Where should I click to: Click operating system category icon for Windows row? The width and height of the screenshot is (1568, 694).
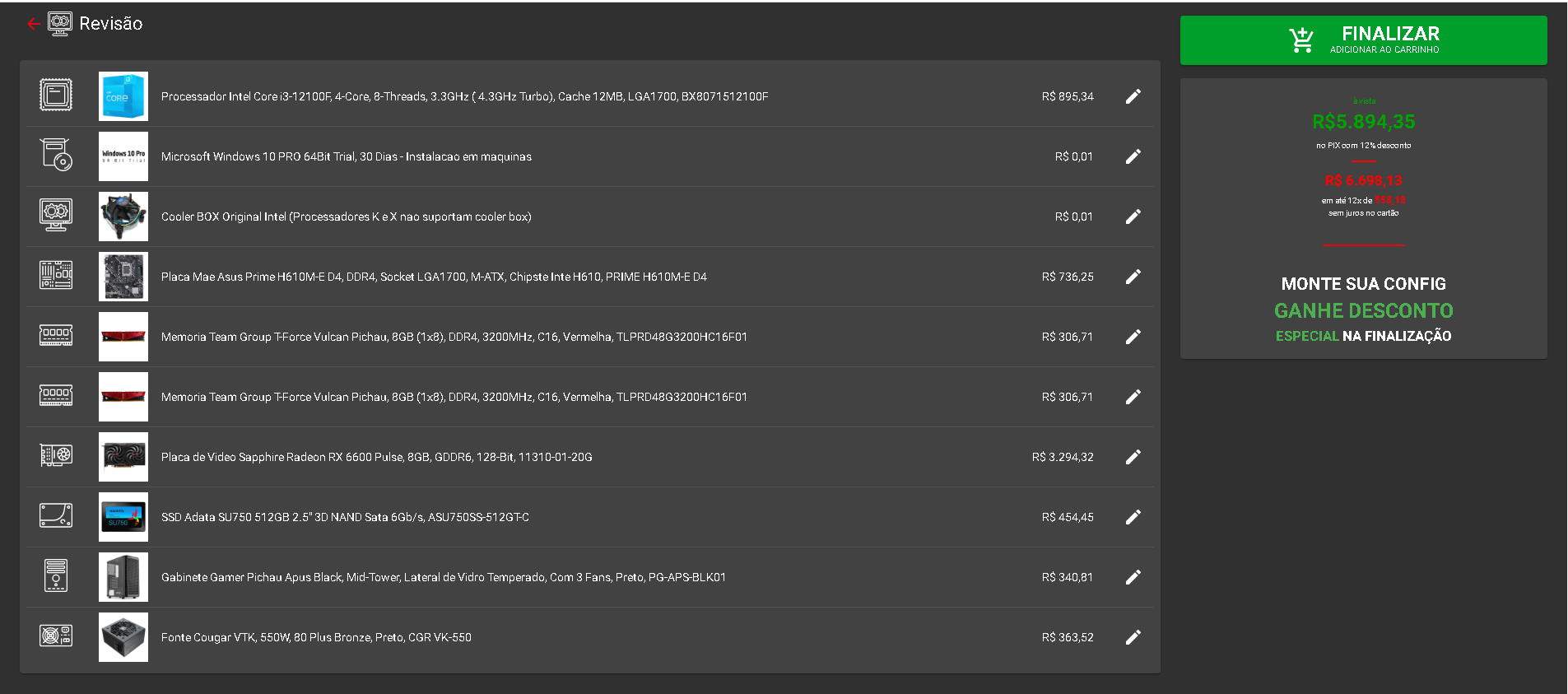[56, 155]
